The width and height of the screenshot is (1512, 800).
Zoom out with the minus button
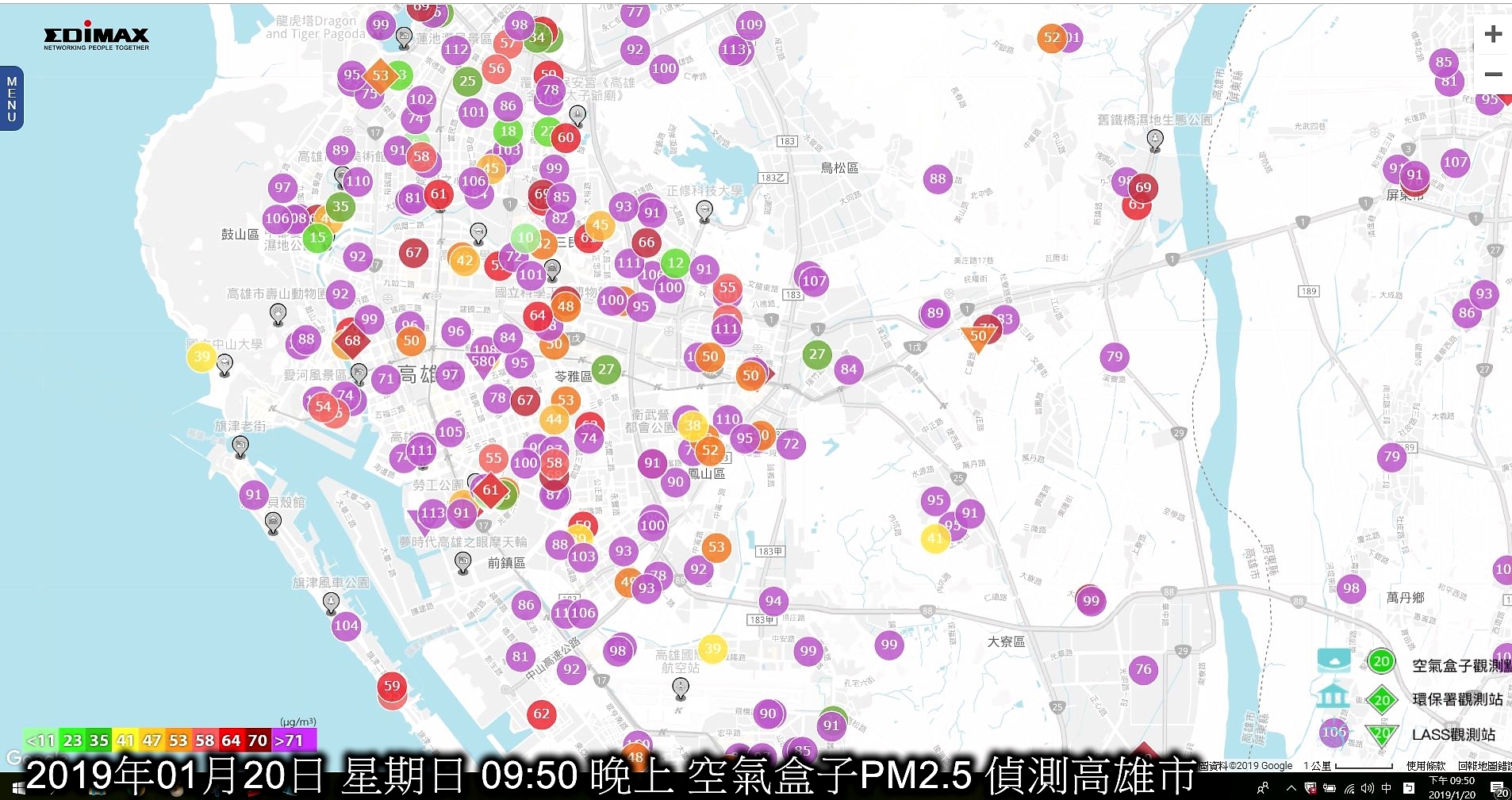(1493, 75)
